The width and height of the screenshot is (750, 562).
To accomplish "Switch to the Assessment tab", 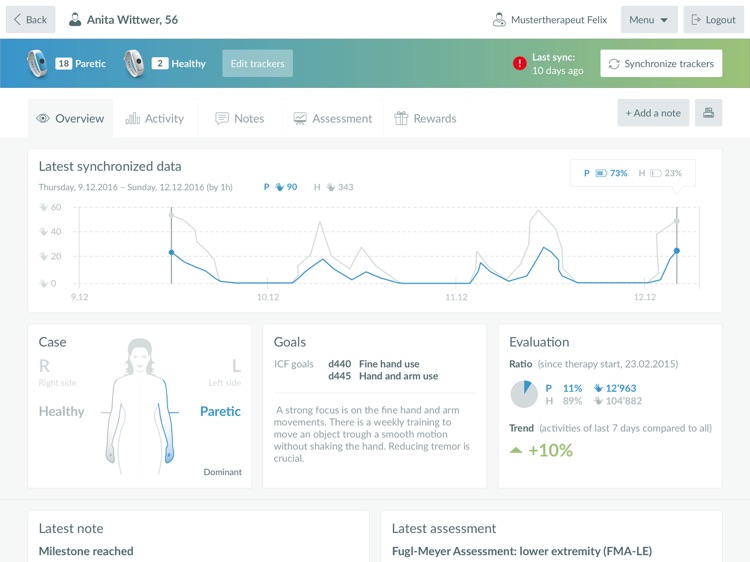I will click(333, 119).
